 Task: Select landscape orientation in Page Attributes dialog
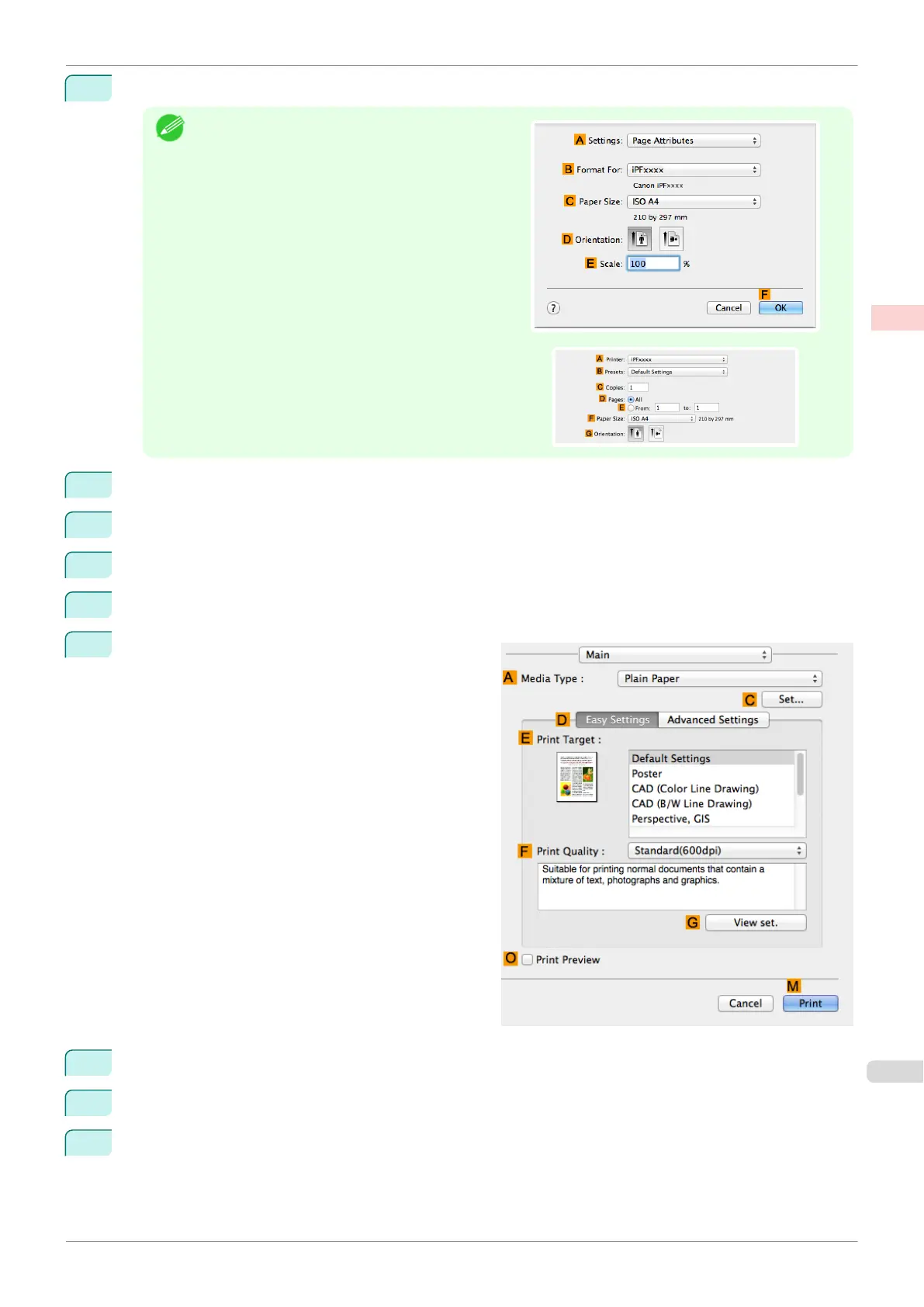tap(672, 239)
